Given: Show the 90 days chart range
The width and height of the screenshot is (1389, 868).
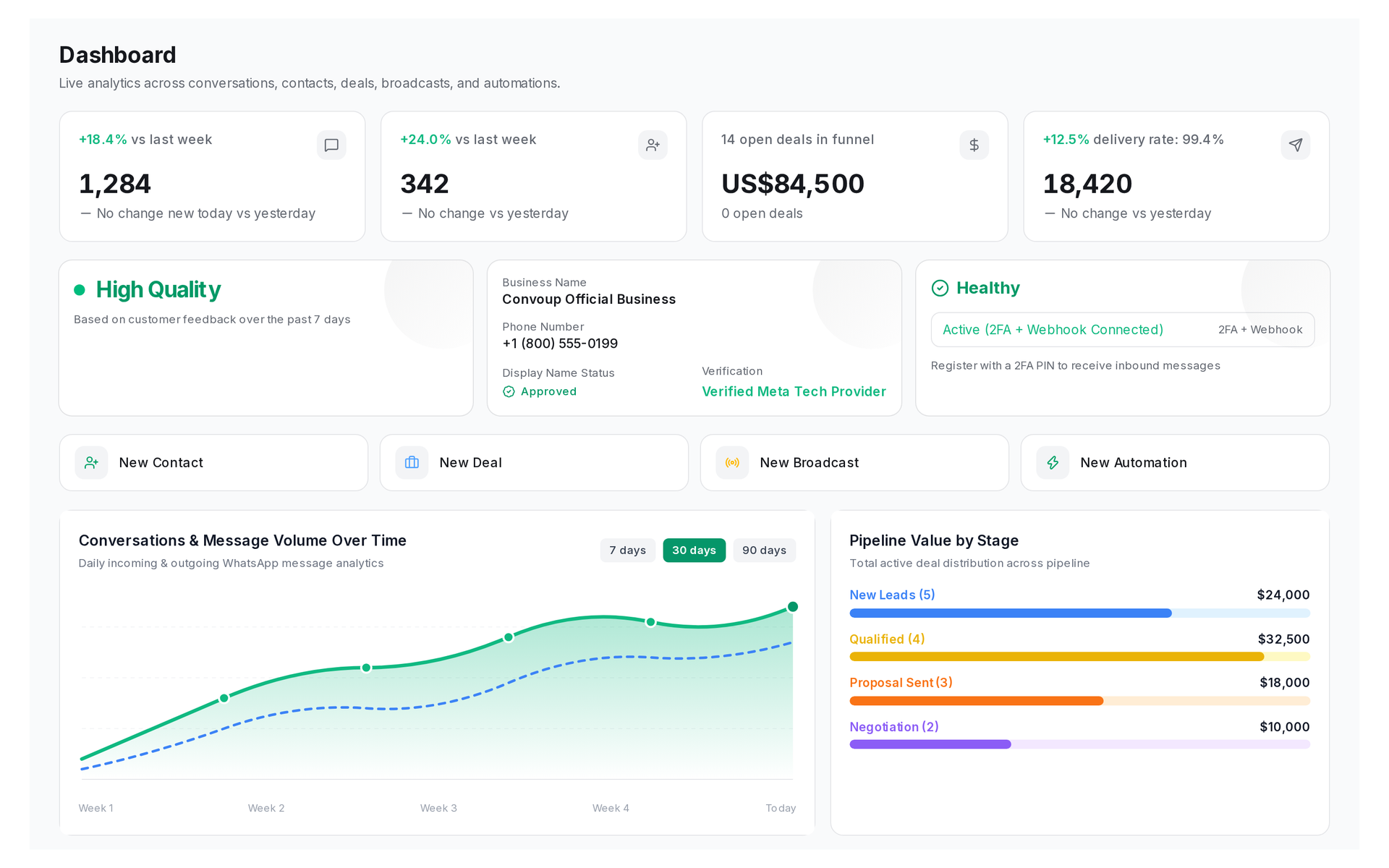Looking at the screenshot, I should [x=764, y=550].
